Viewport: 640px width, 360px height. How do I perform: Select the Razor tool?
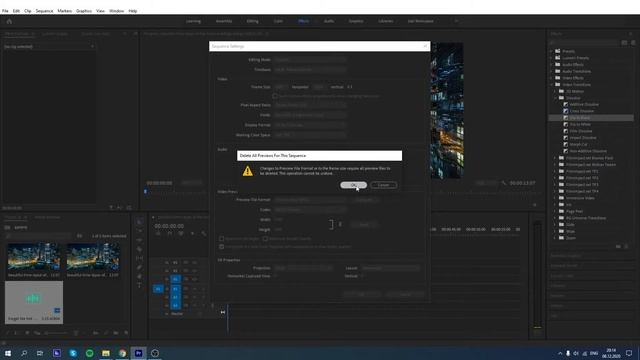[140, 249]
